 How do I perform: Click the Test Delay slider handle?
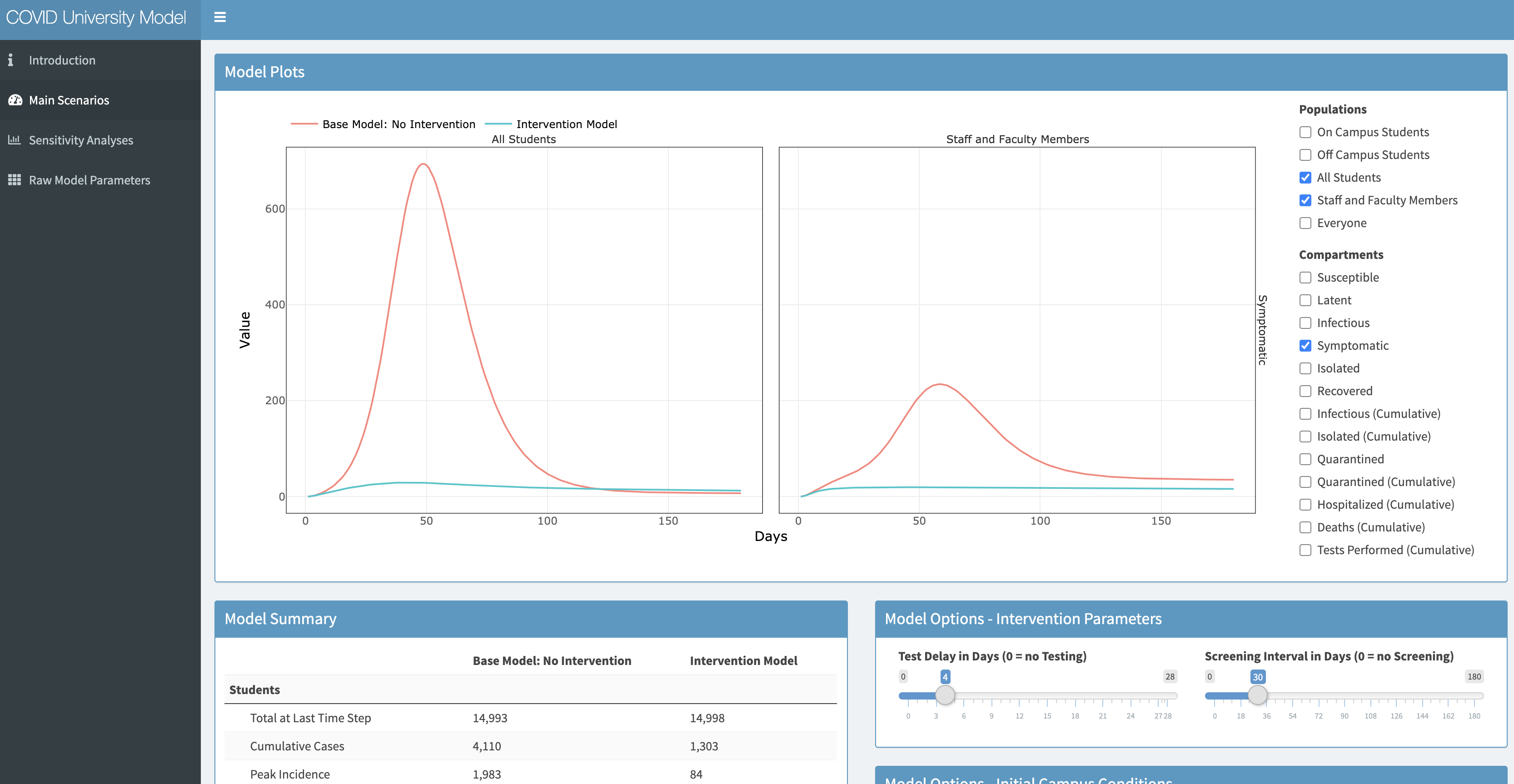[945, 695]
